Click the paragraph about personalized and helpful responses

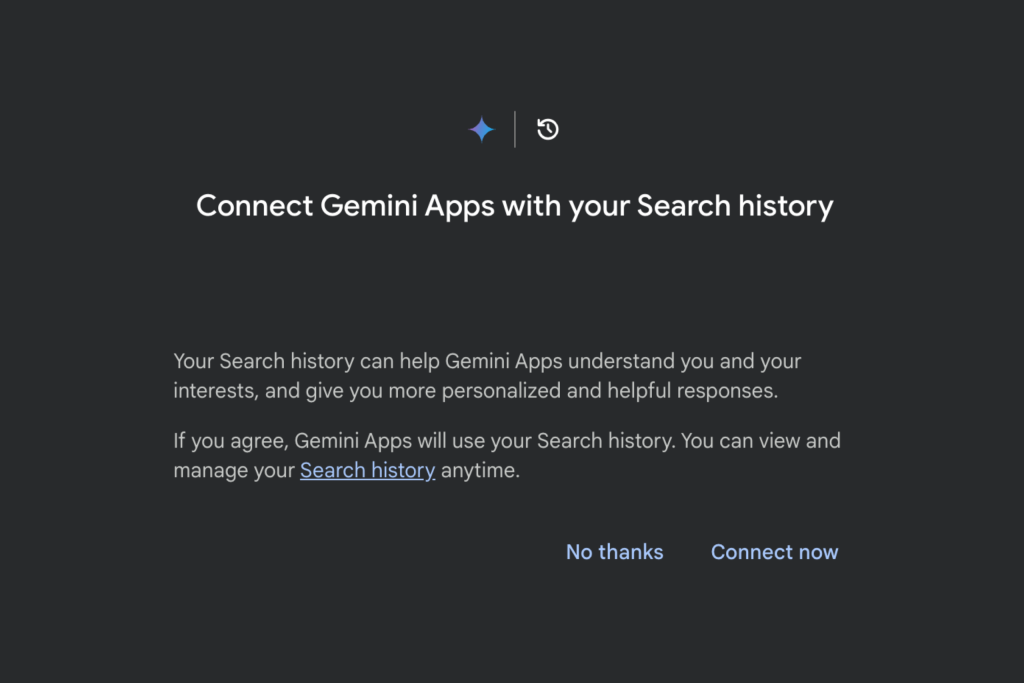click(487, 376)
